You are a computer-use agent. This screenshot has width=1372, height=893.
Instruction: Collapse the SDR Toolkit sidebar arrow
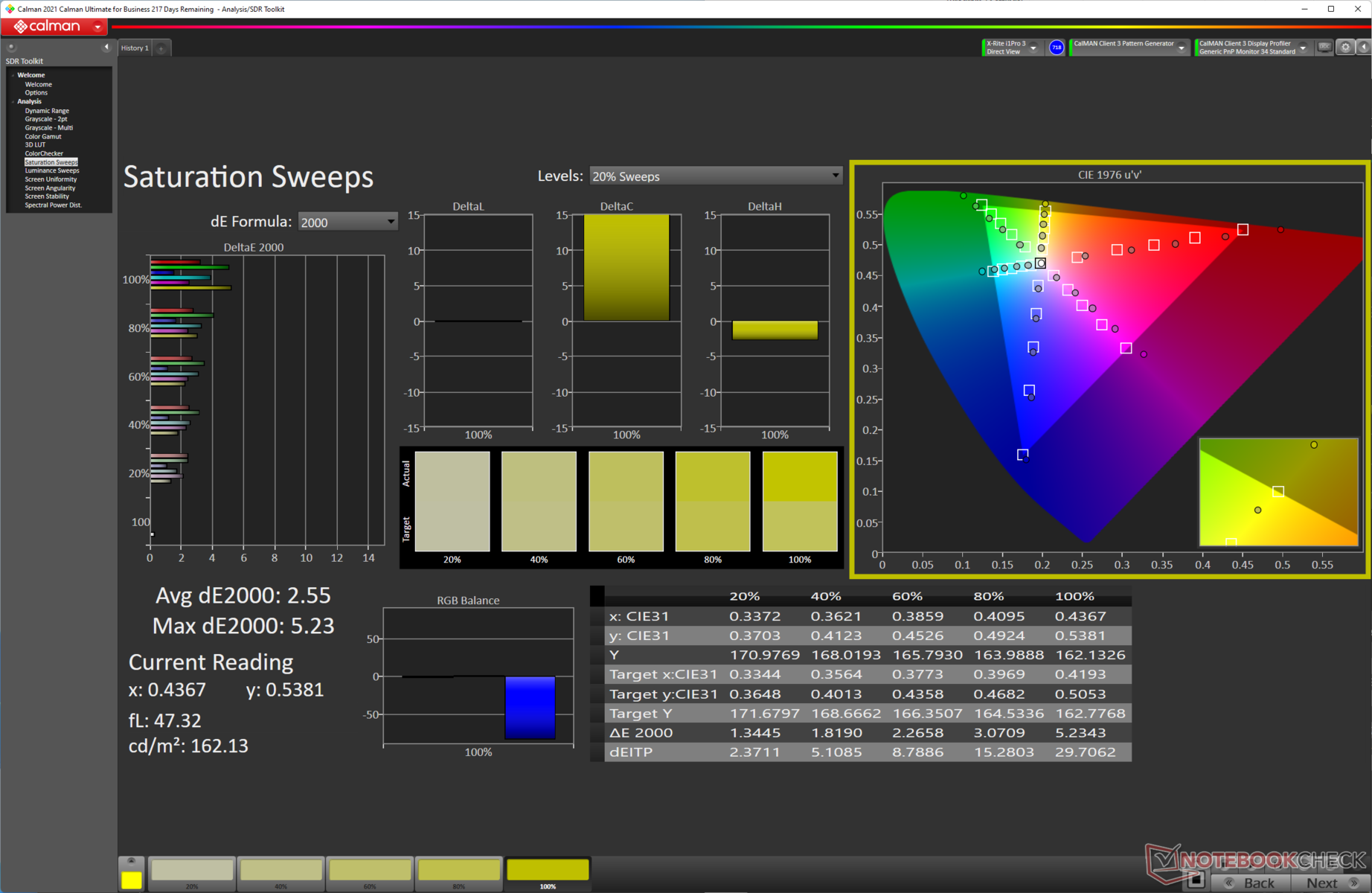[x=106, y=47]
